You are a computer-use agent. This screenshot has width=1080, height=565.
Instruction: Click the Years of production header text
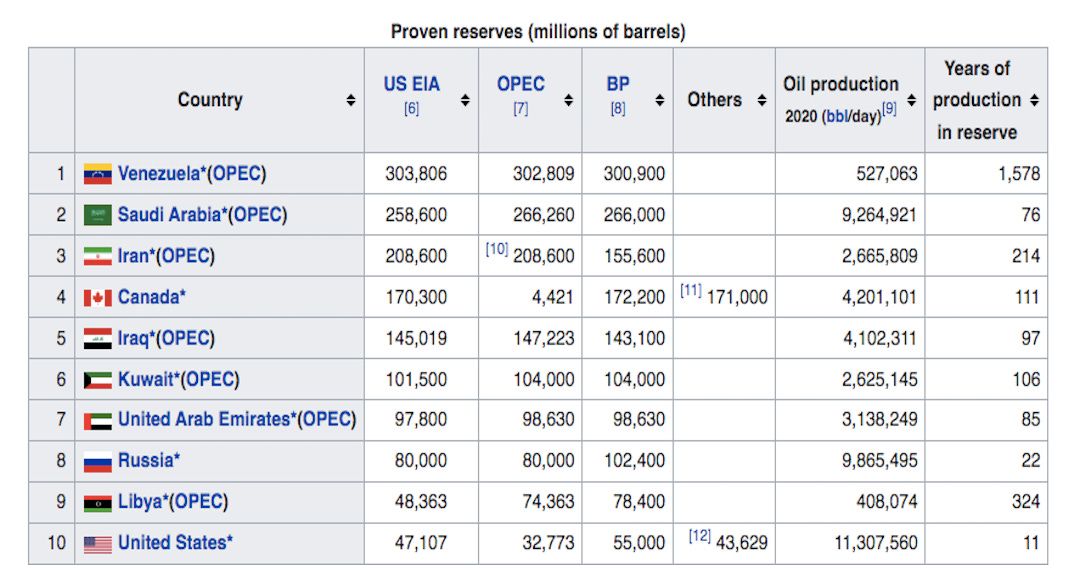coord(977,100)
